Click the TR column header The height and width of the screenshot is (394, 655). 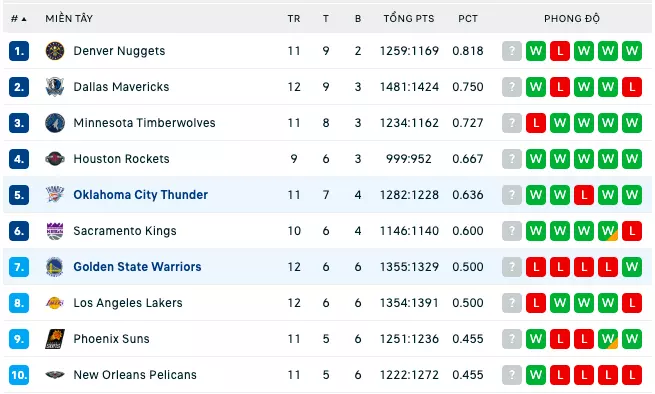[294, 19]
